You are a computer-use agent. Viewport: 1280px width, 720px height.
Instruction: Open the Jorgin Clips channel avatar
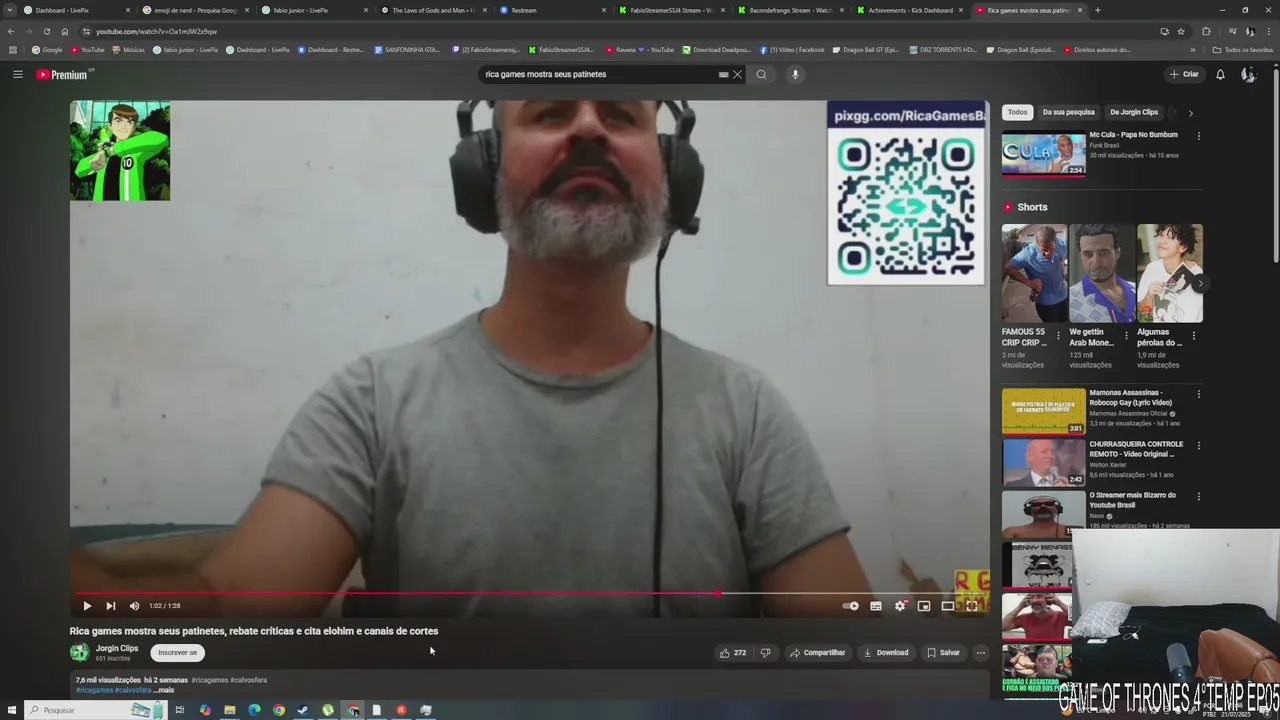click(x=79, y=652)
